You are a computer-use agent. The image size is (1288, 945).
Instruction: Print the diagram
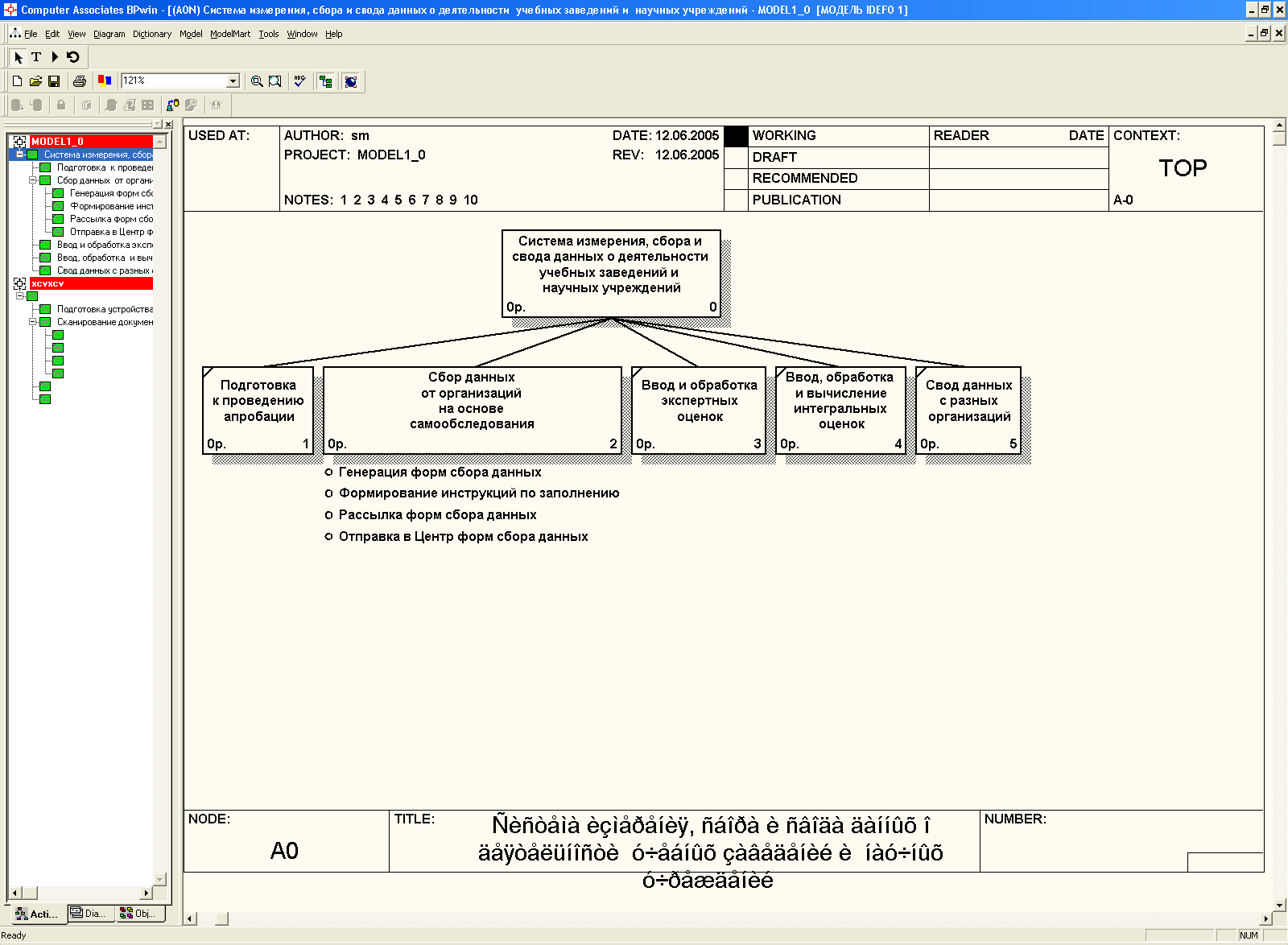click(79, 81)
